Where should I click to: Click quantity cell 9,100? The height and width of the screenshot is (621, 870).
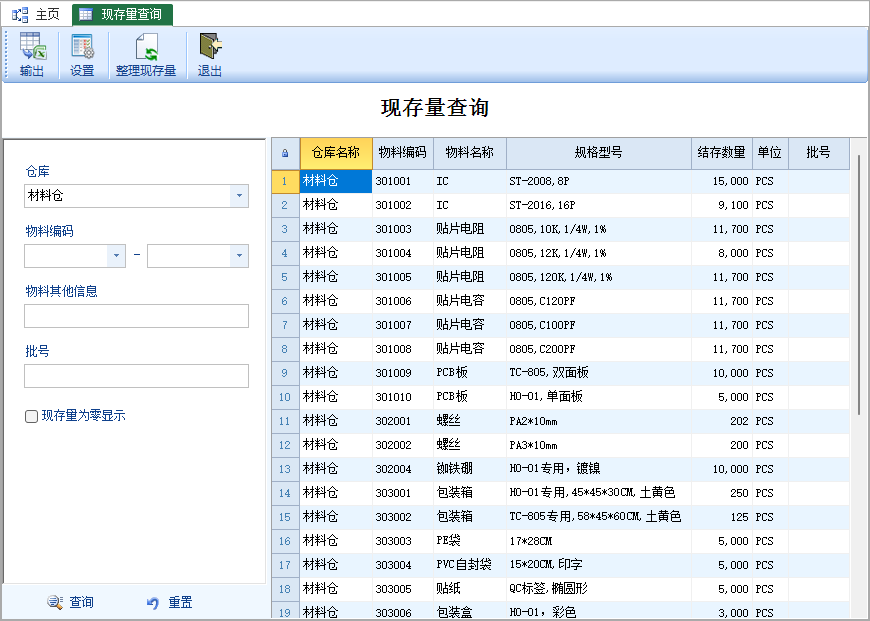coord(722,205)
